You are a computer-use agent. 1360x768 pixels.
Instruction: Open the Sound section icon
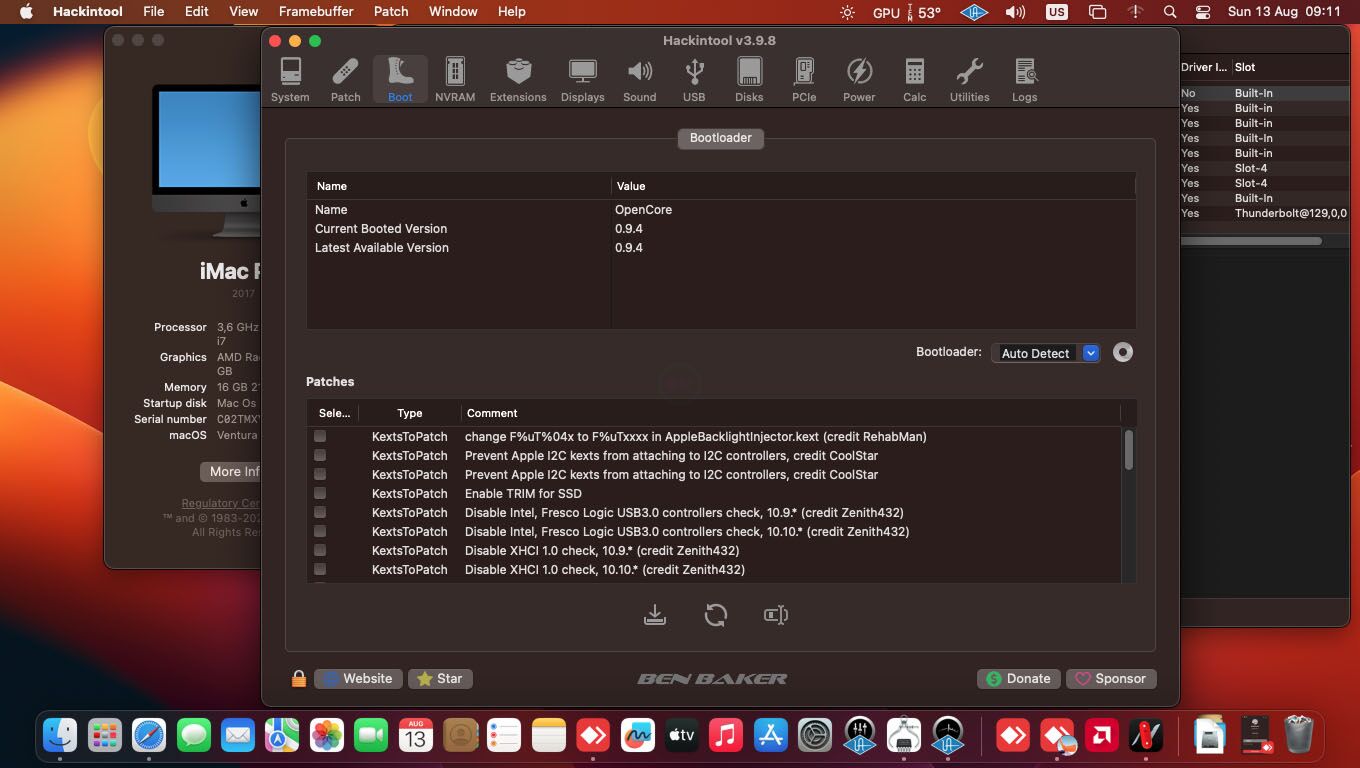pyautogui.click(x=639, y=78)
